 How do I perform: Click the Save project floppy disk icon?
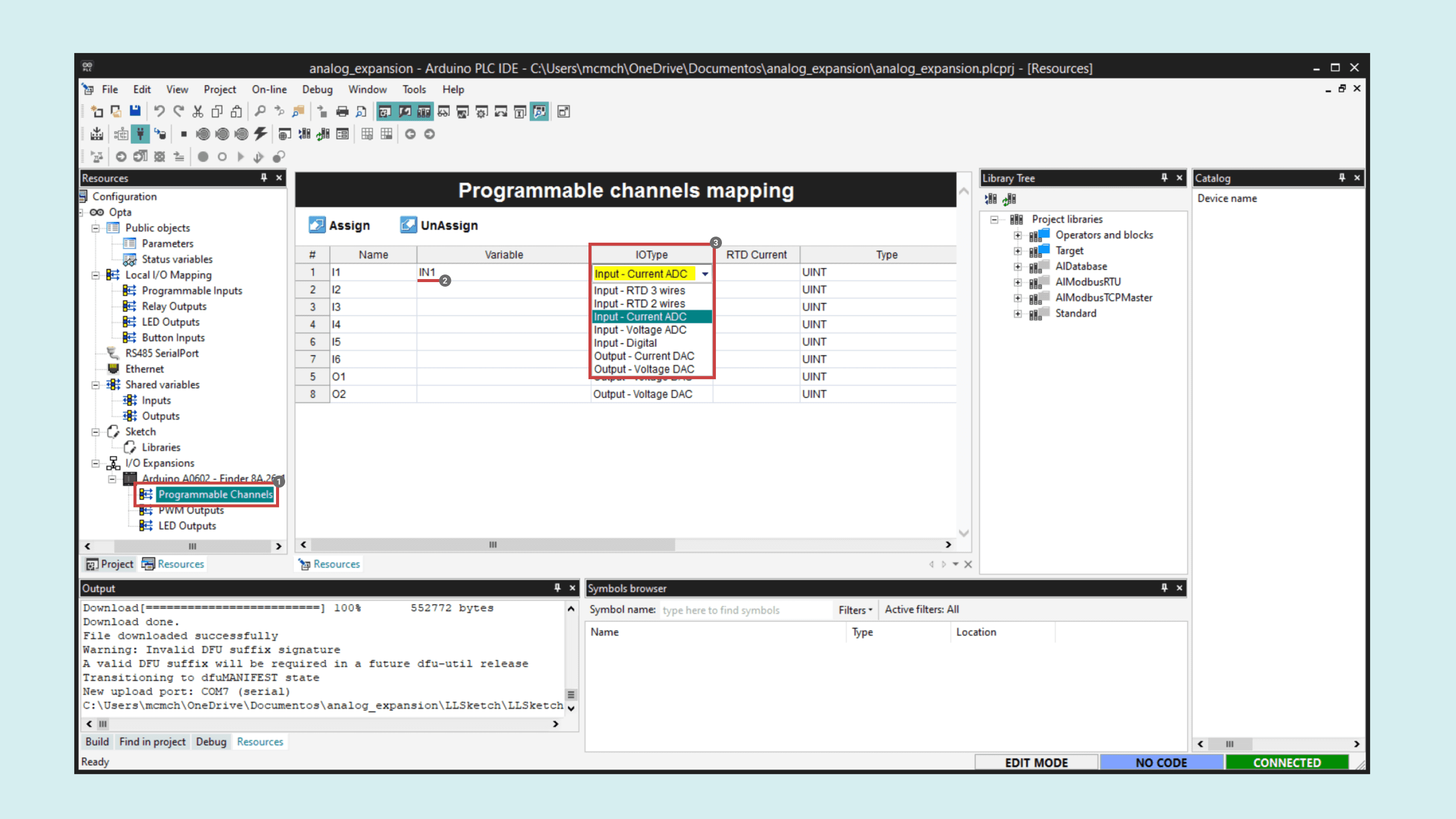pyautogui.click(x=135, y=111)
